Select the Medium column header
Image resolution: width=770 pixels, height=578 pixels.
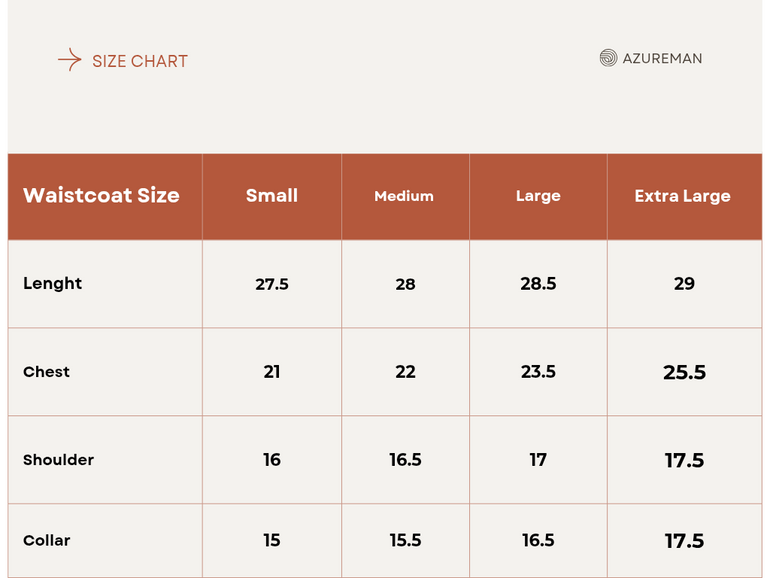coord(404,196)
